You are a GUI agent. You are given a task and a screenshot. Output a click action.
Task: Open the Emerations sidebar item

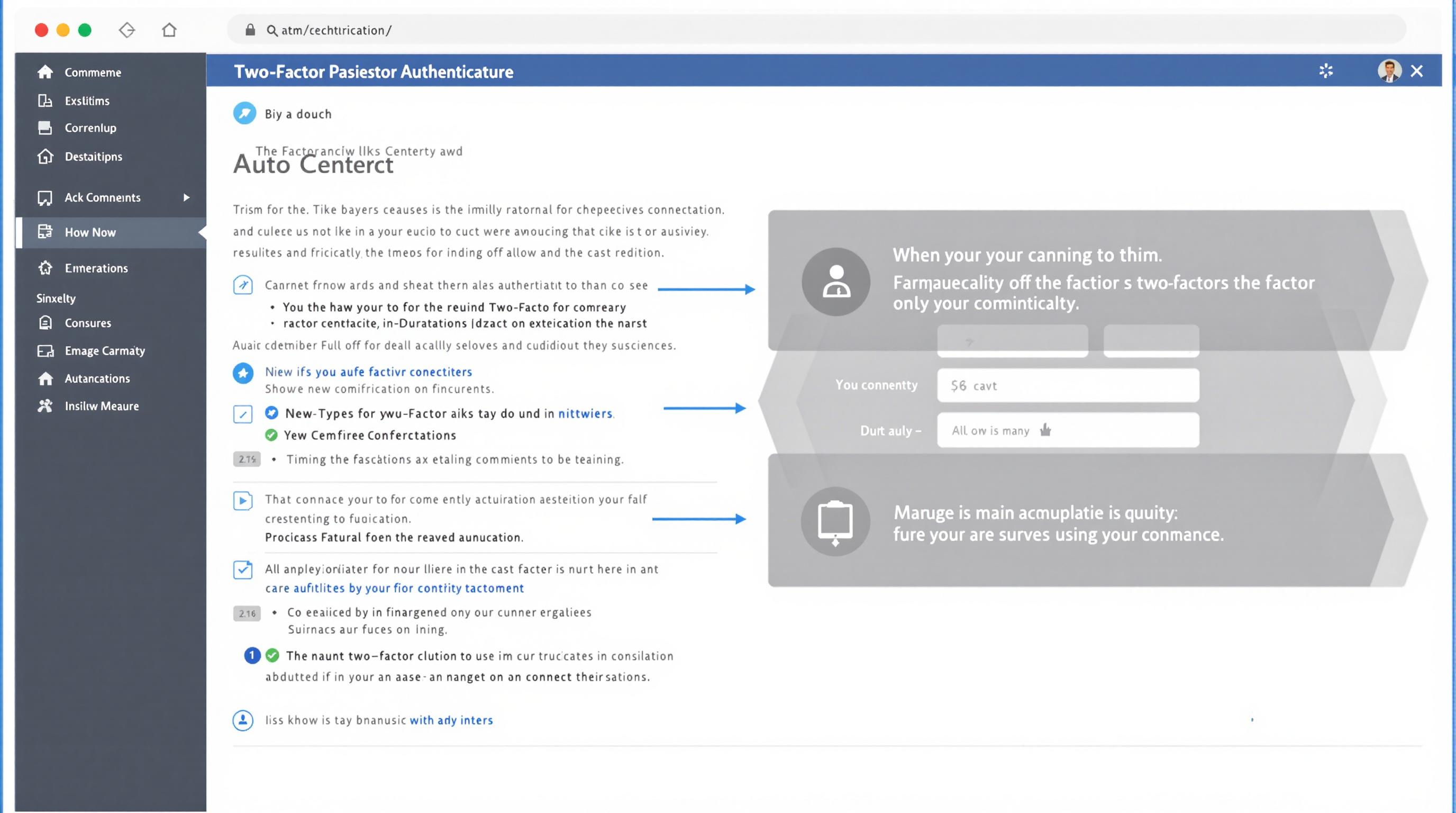(96, 268)
